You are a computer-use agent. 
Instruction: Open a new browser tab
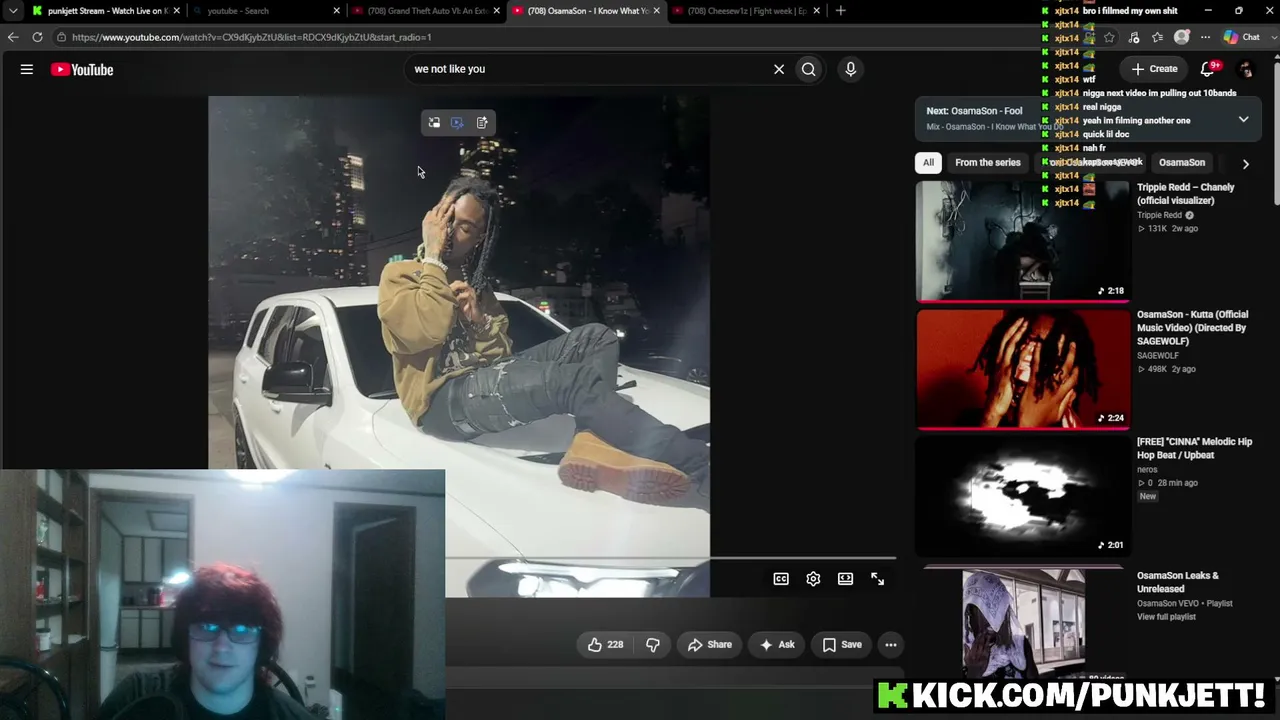pos(841,11)
